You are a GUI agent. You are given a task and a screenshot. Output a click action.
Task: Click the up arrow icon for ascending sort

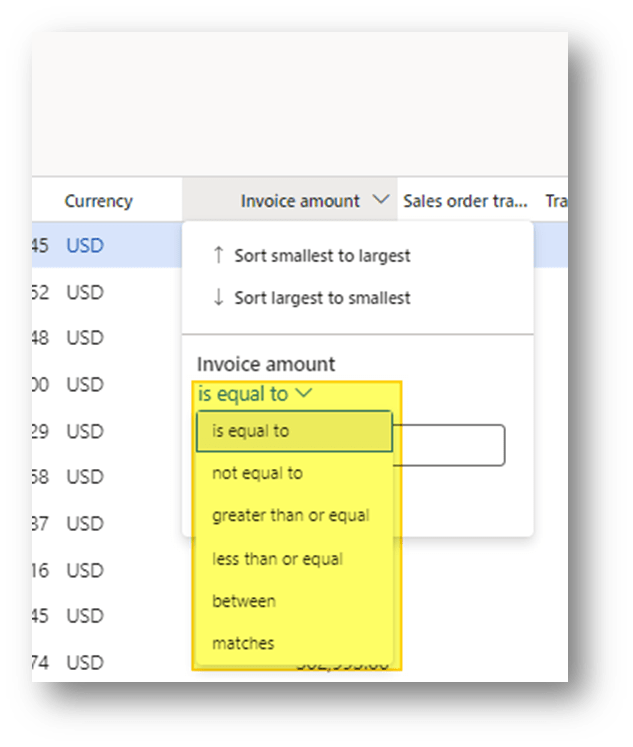click(x=218, y=256)
